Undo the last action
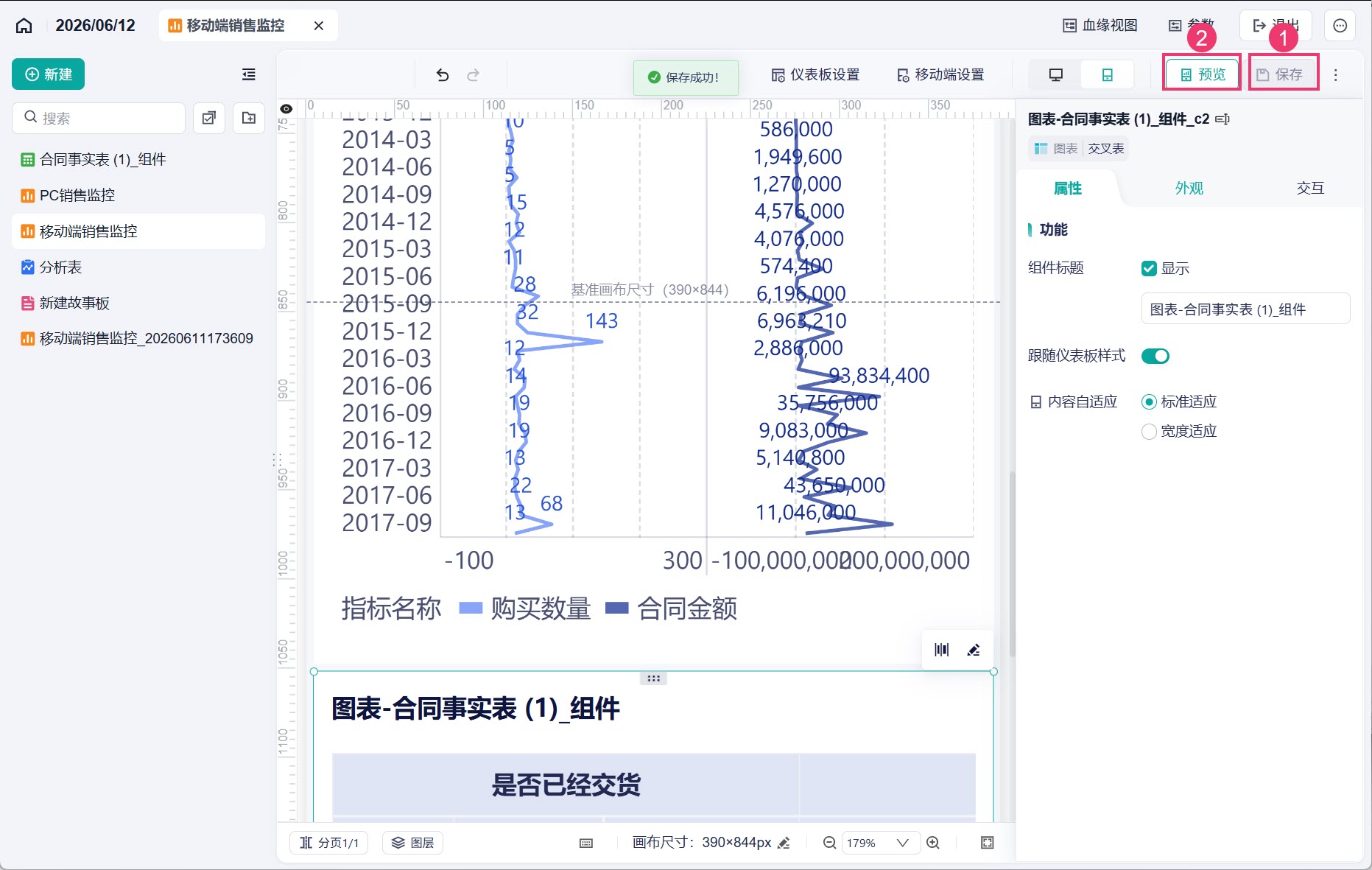 point(443,74)
